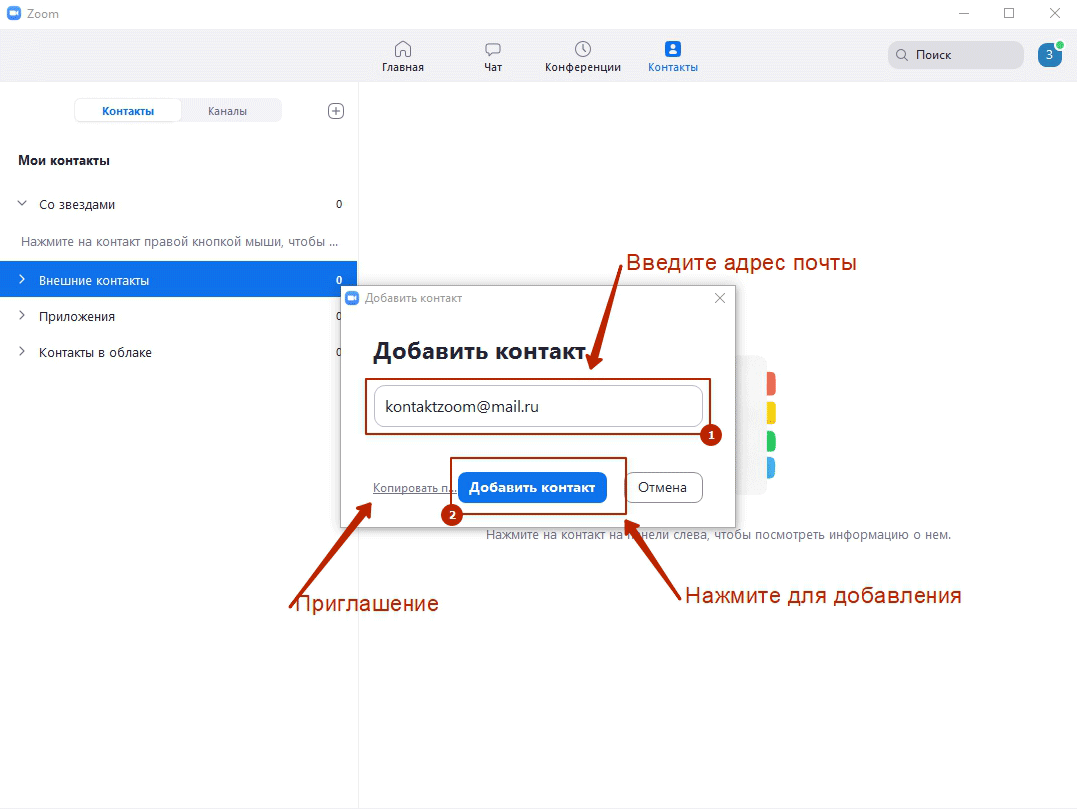Screen dimensions: 1077x809
Task: Select the Приложения row label
Action: click(77, 317)
